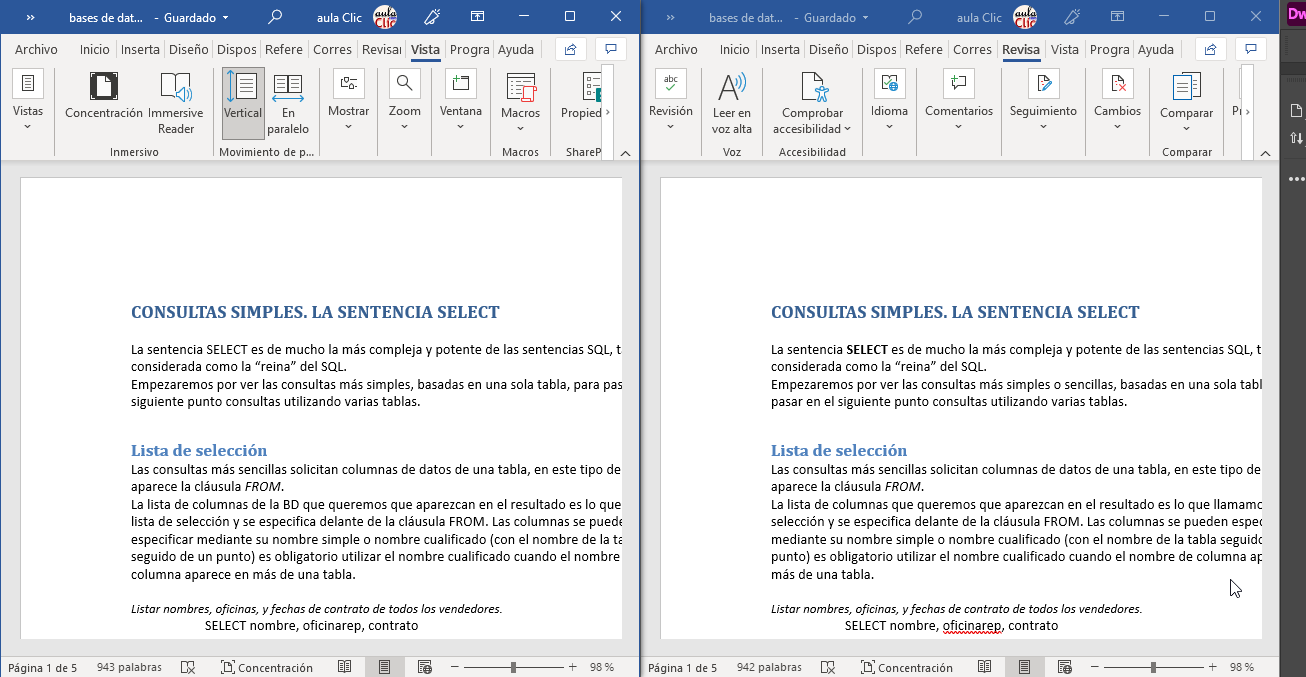Click Share icon in right window

click(x=1211, y=49)
